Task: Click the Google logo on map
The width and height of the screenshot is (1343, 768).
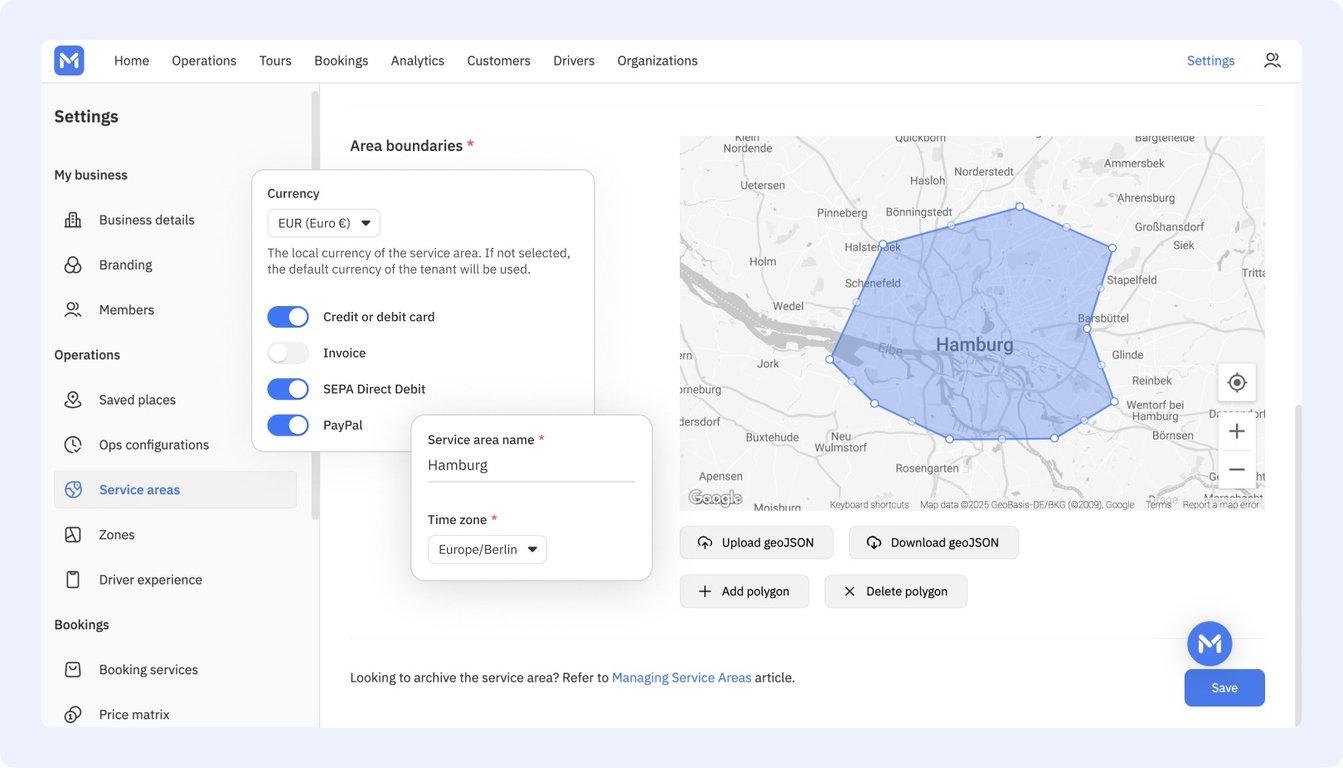Action: coord(715,498)
